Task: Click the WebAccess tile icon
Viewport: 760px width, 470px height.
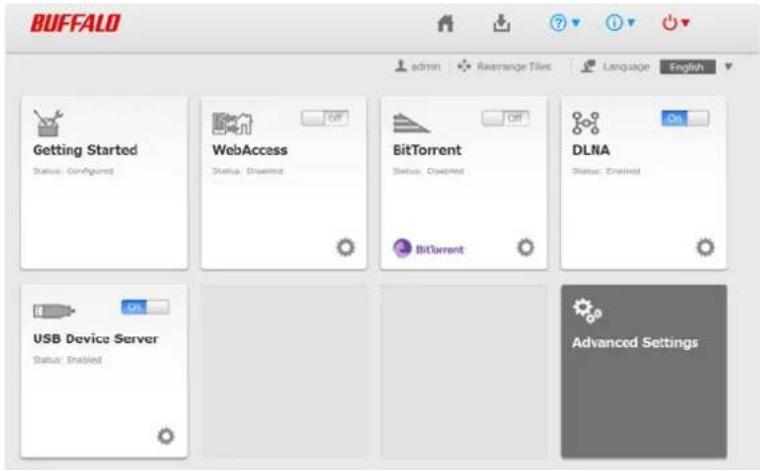Action: (233, 123)
